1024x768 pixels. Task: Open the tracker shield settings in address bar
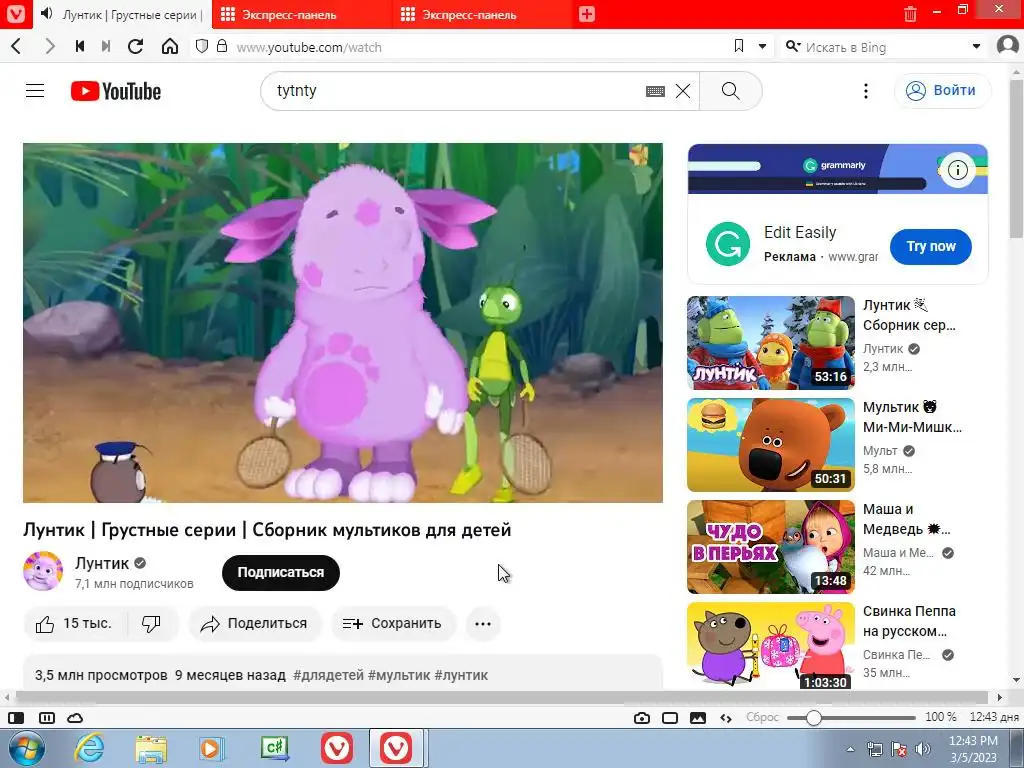[x=202, y=46]
